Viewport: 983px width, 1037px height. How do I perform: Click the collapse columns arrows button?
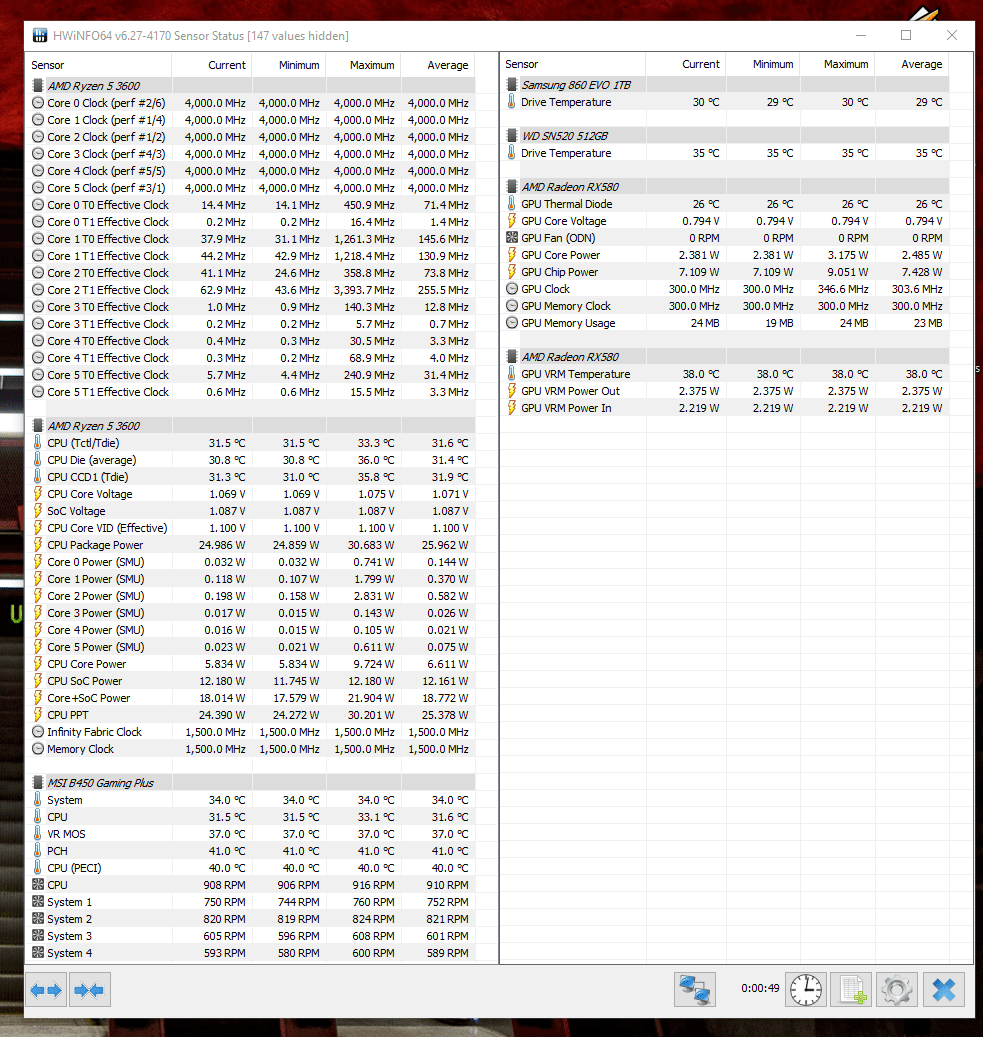(89, 989)
